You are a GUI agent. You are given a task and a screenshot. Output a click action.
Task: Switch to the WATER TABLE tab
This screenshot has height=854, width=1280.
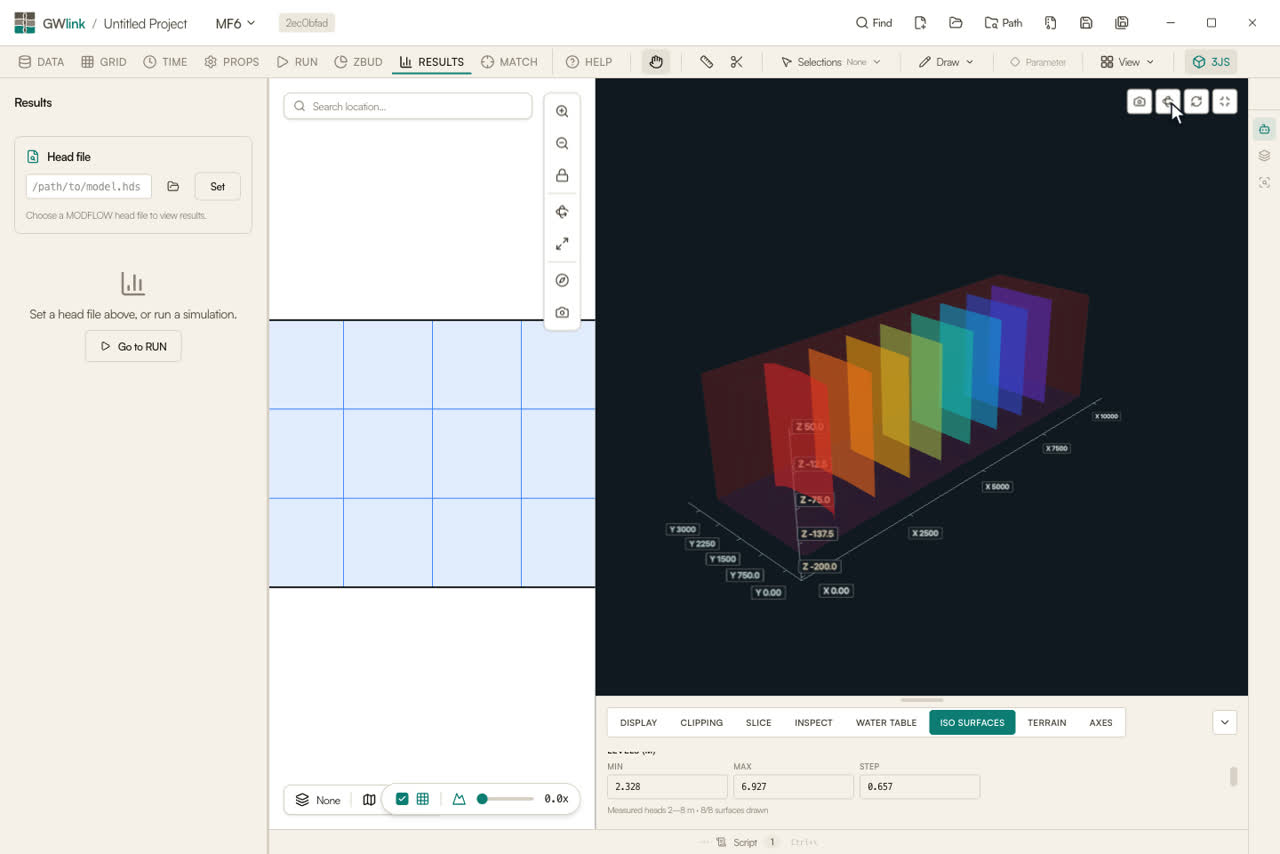coord(886,722)
